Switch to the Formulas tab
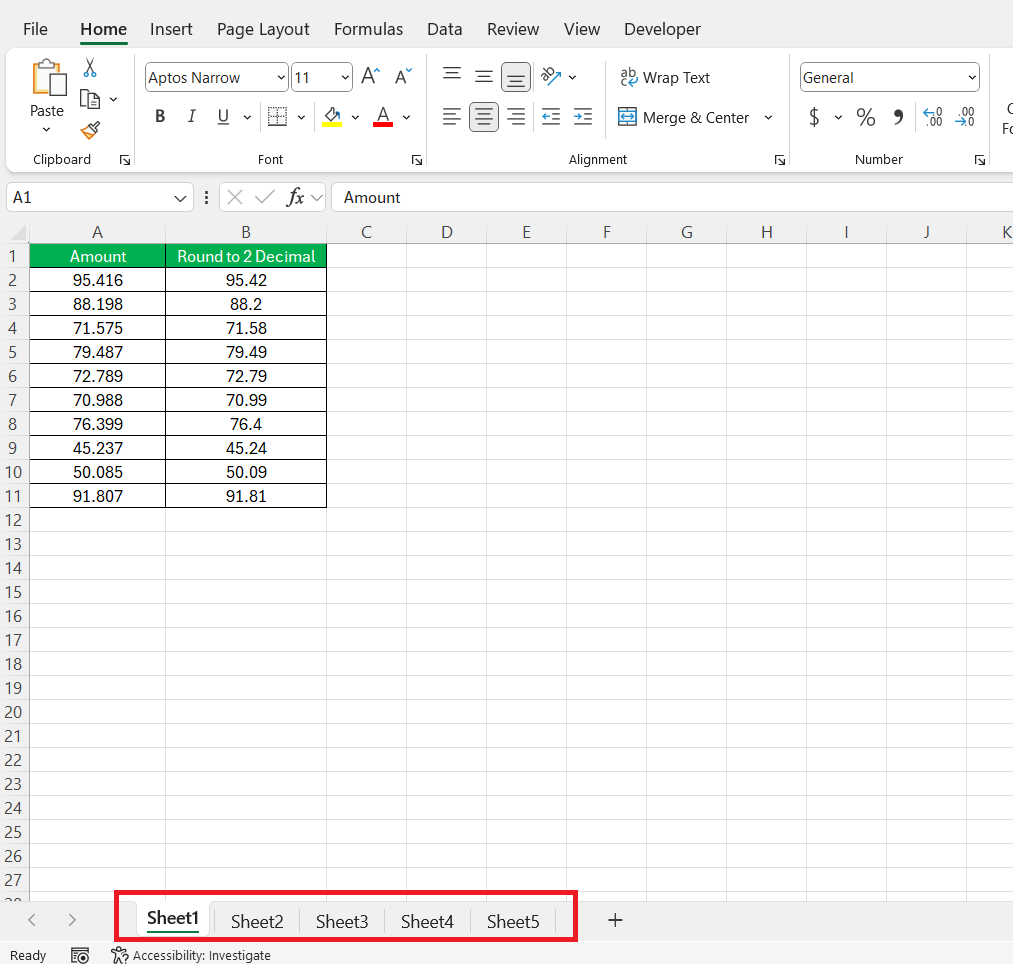The height and width of the screenshot is (964, 1013). point(368,29)
